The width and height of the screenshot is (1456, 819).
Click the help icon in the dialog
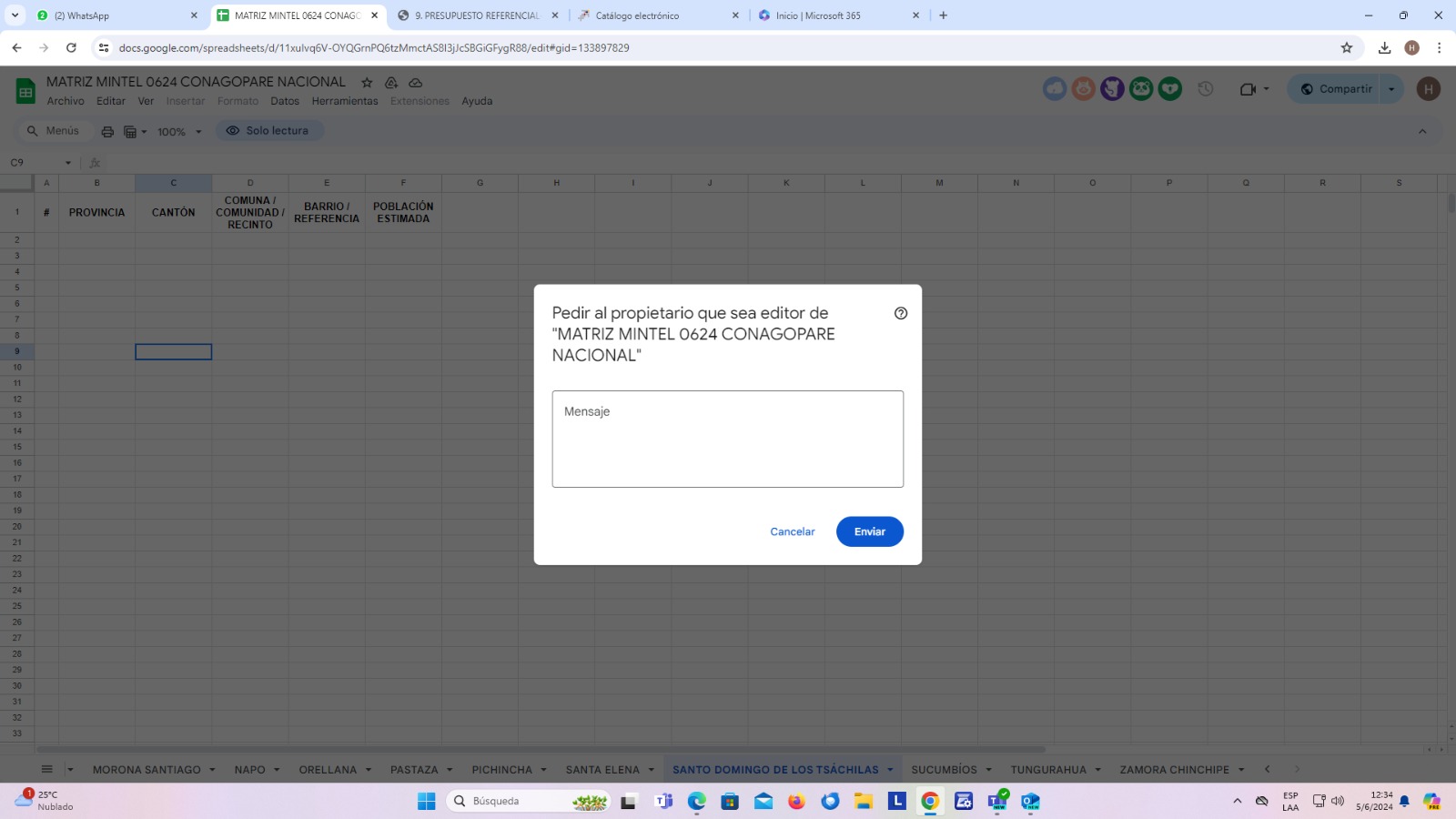(900, 313)
